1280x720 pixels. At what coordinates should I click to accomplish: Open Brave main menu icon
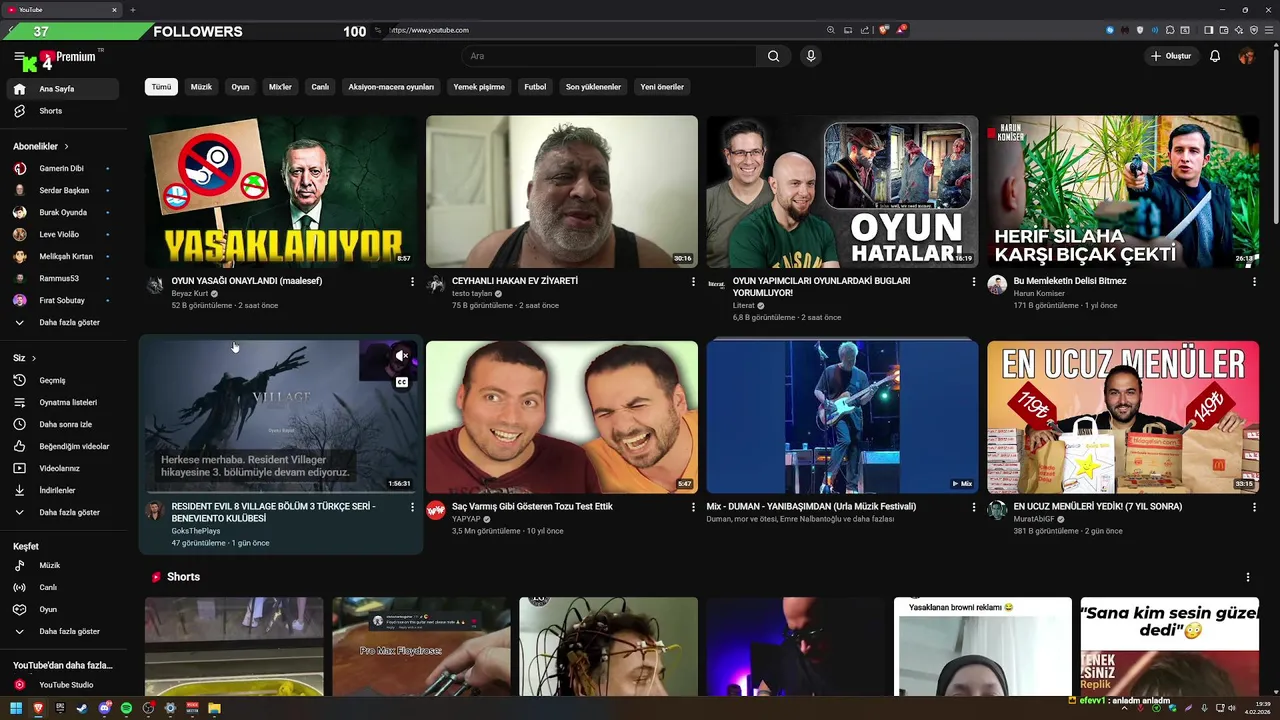[1269, 30]
